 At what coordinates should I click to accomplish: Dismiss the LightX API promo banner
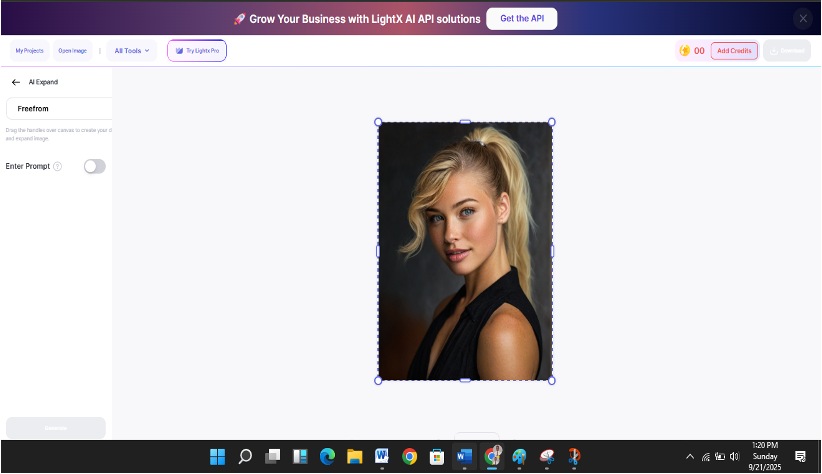(802, 18)
